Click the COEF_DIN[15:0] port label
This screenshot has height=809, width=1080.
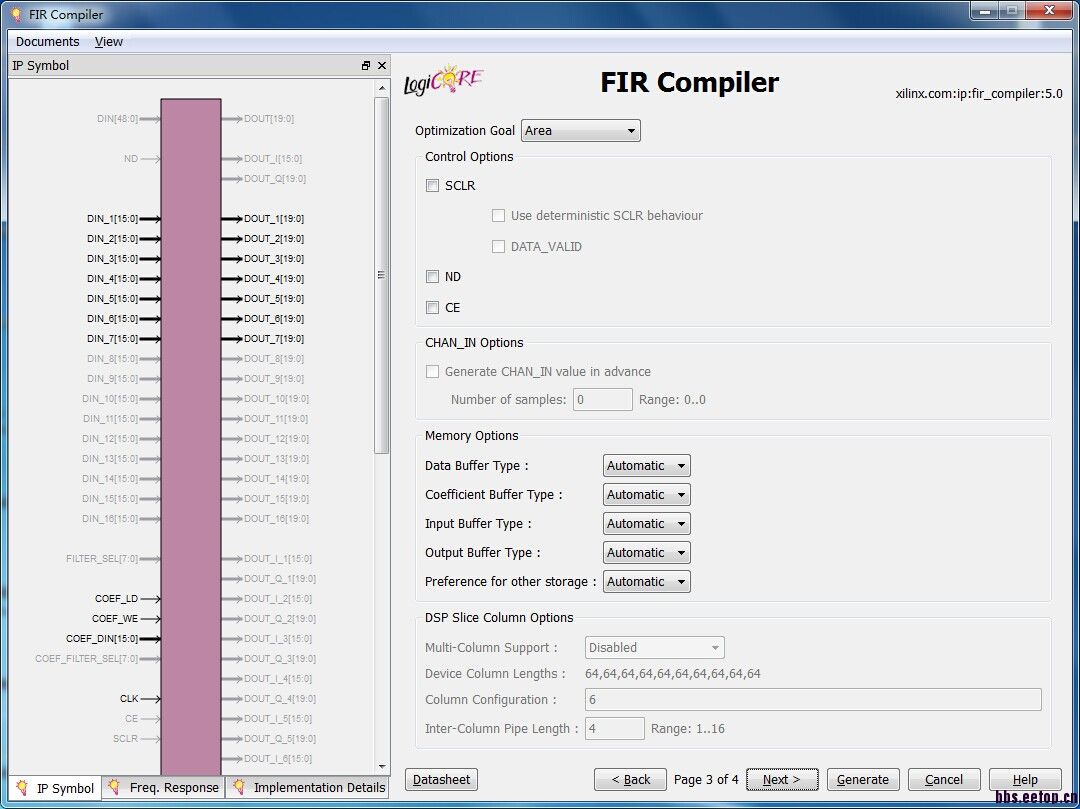[102, 639]
